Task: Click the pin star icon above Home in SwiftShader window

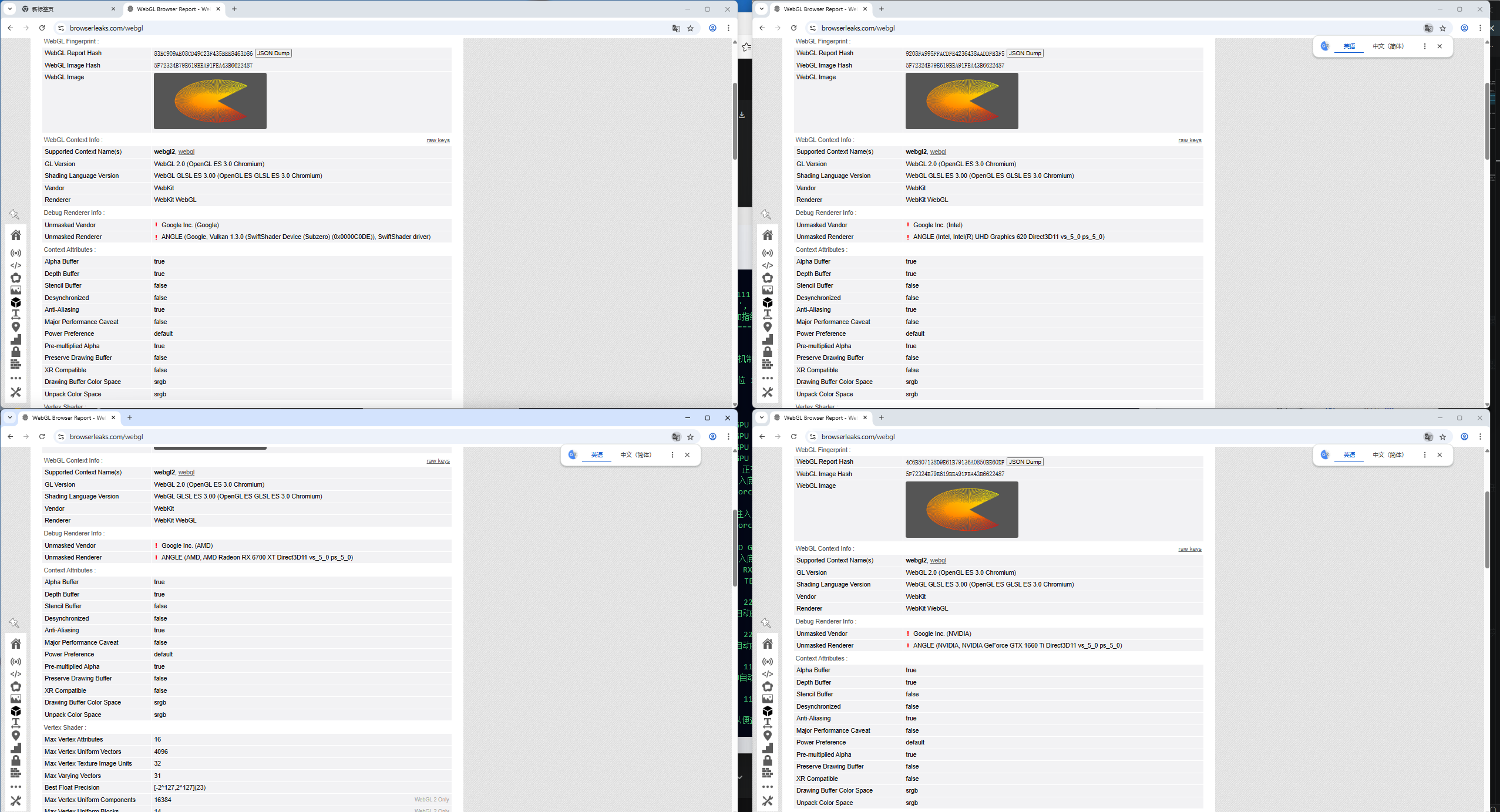Action: (x=14, y=214)
